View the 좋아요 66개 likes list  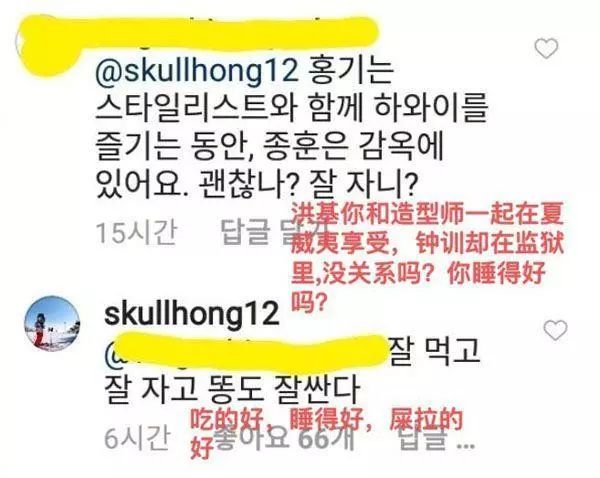284,438
